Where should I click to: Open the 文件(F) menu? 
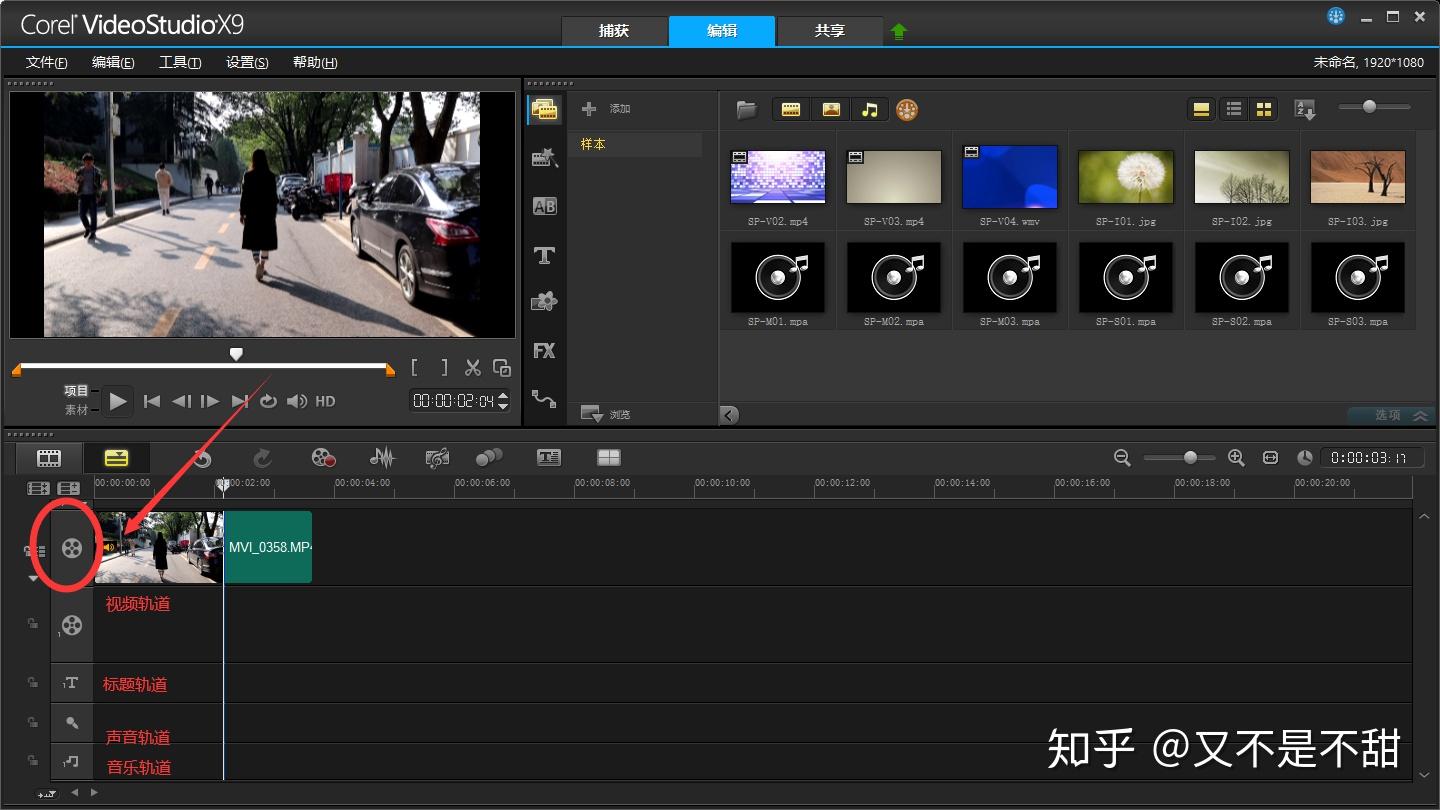46,62
